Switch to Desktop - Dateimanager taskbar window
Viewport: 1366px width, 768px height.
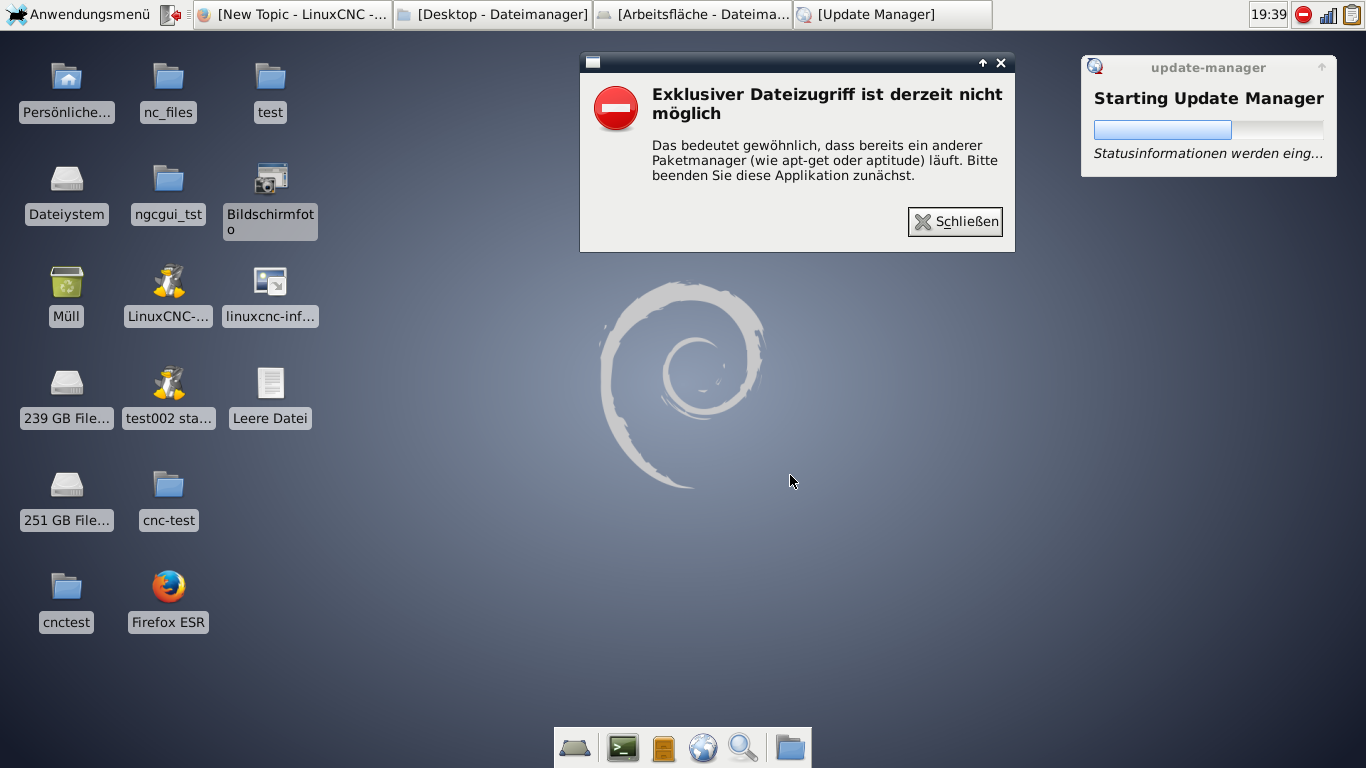pos(493,15)
